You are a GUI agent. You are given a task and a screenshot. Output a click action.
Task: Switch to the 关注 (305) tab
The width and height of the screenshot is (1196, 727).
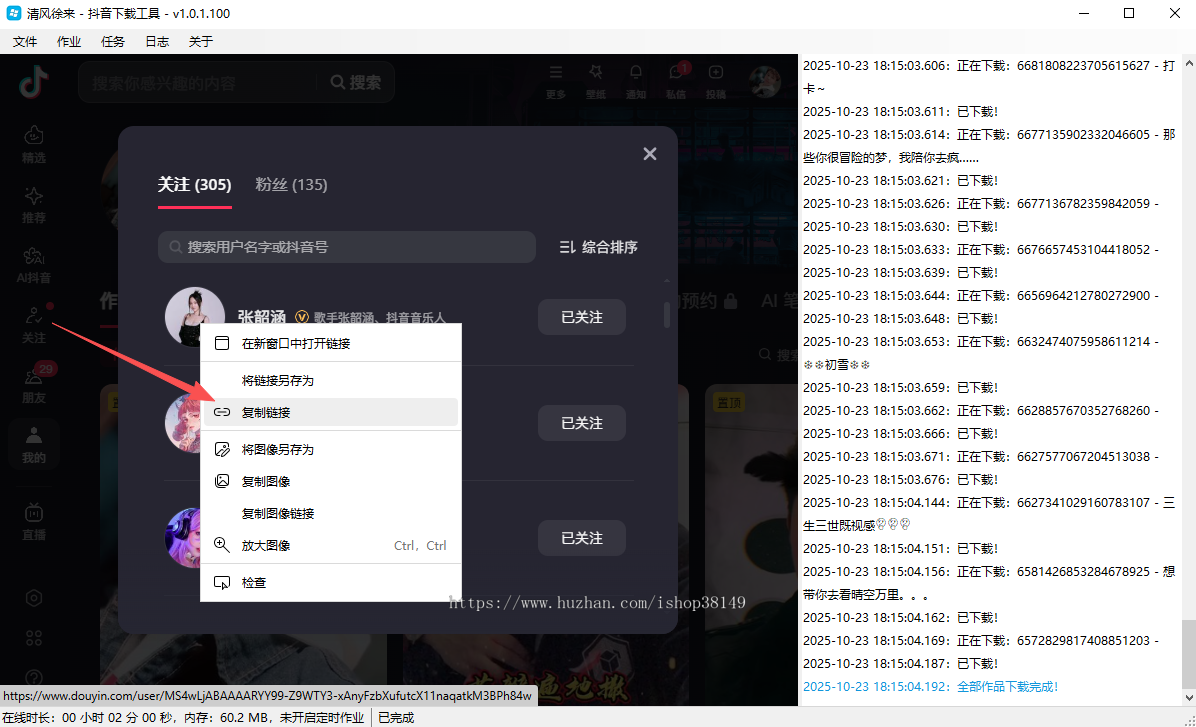point(195,185)
